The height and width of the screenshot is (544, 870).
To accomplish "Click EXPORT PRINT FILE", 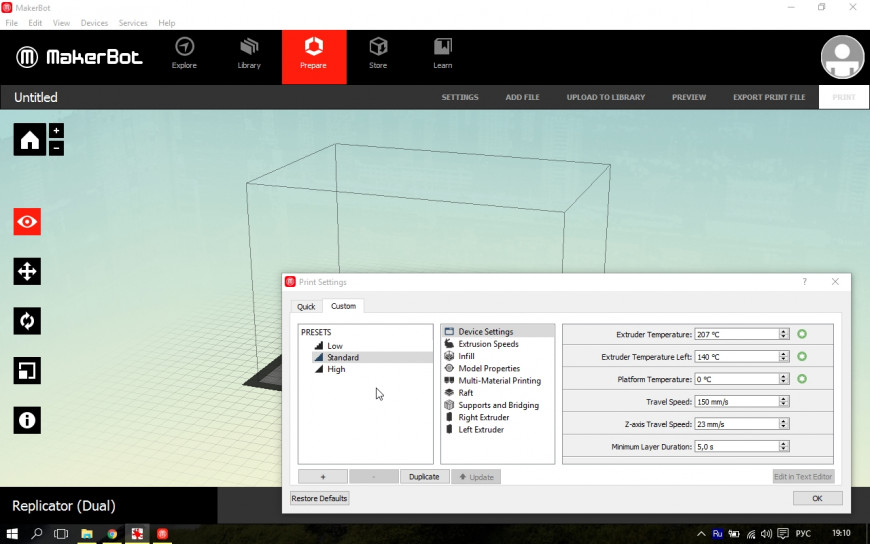I will click(768, 97).
